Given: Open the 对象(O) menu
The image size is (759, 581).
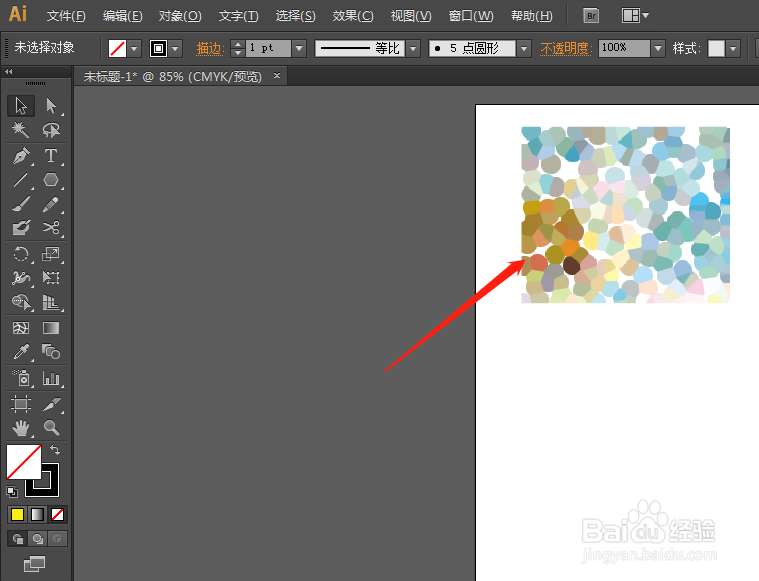Looking at the screenshot, I should click(x=180, y=16).
